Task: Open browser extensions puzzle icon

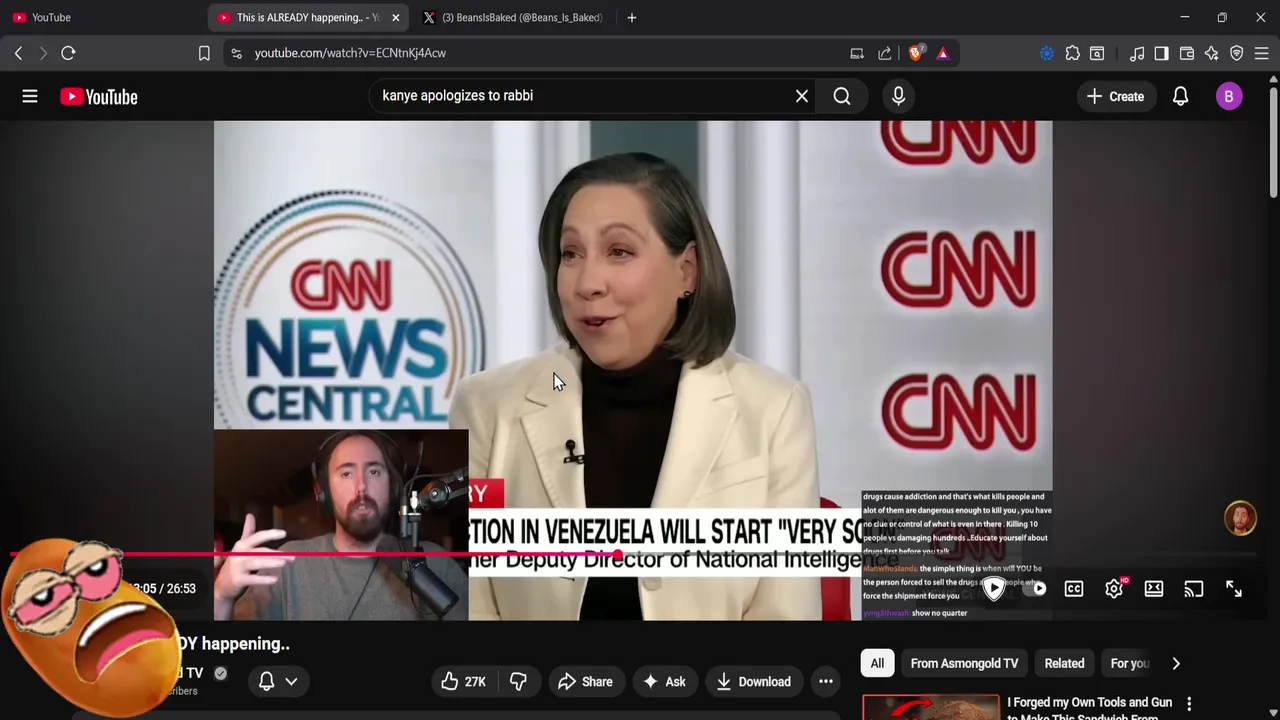Action: click(1072, 53)
